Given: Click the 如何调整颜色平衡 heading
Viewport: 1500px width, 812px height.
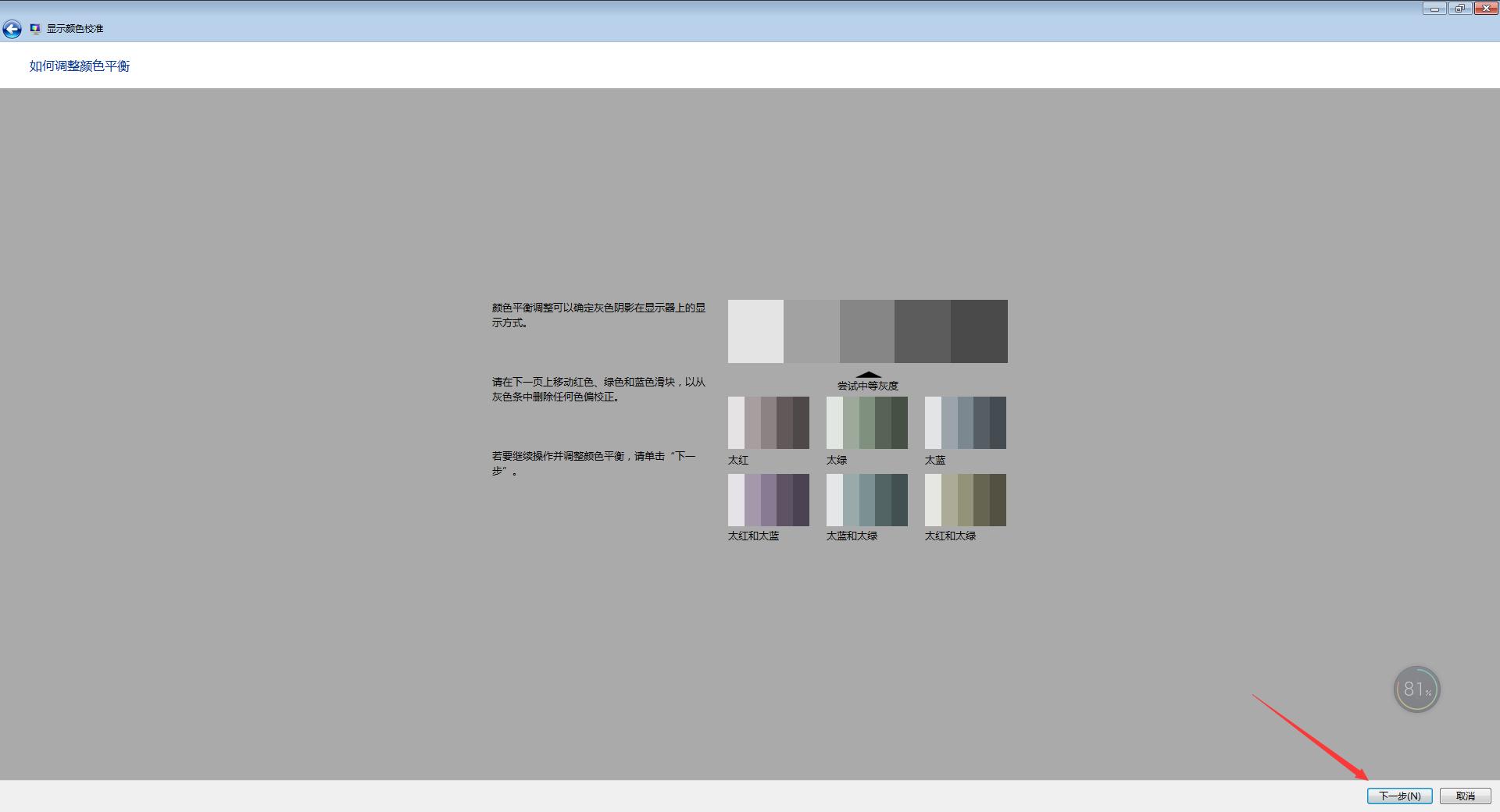Looking at the screenshot, I should point(80,66).
